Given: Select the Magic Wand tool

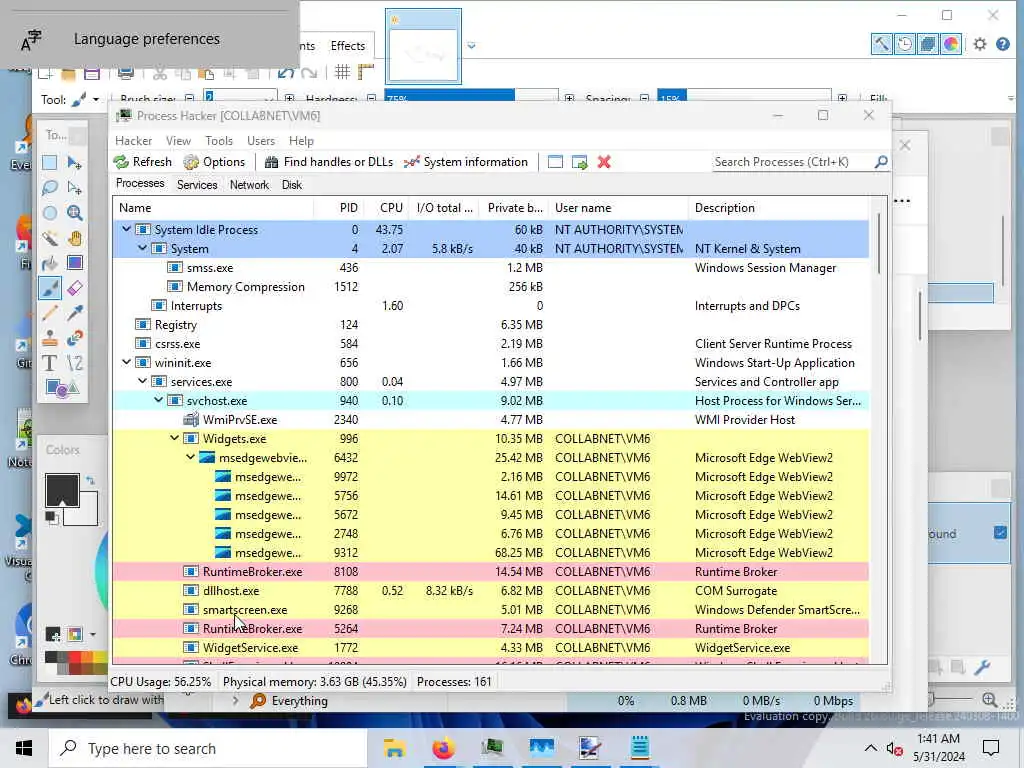Looking at the screenshot, I should 50,238.
